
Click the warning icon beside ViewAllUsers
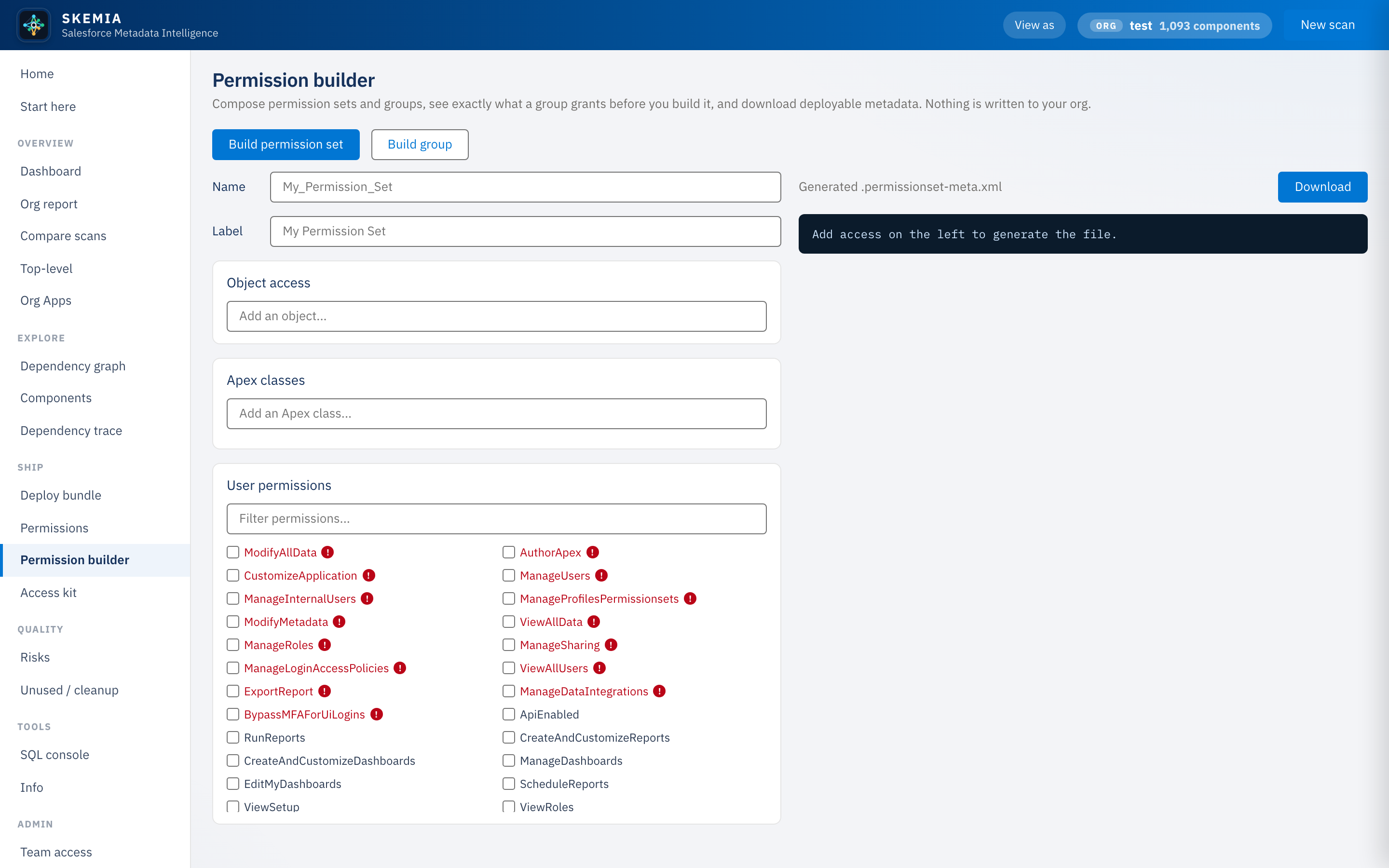pyautogui.click(x=599, y=668)
